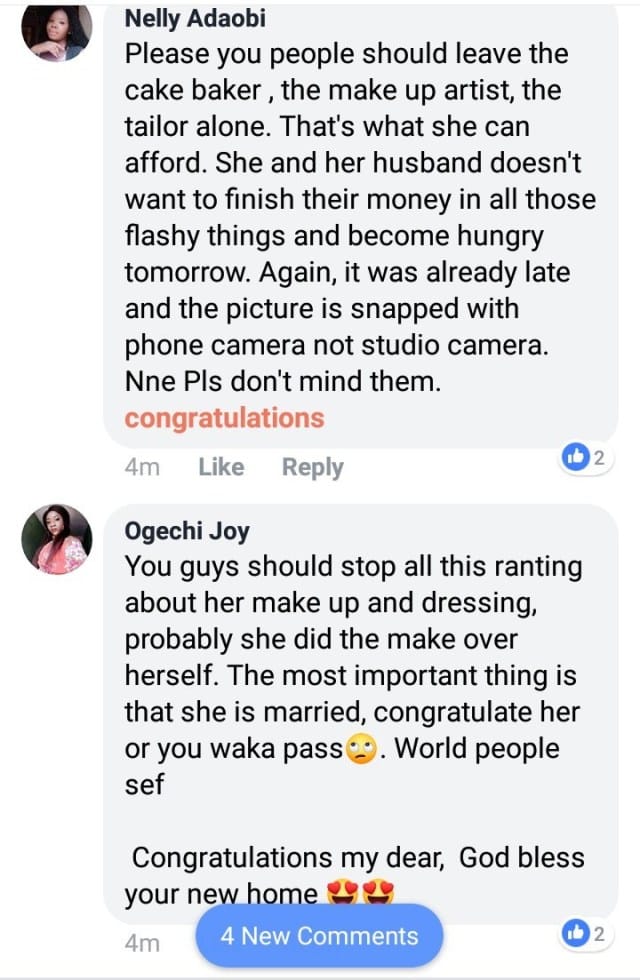
Task: Tap the orange 'congratulations' highlighted word
Action: [x=224, y=417]
